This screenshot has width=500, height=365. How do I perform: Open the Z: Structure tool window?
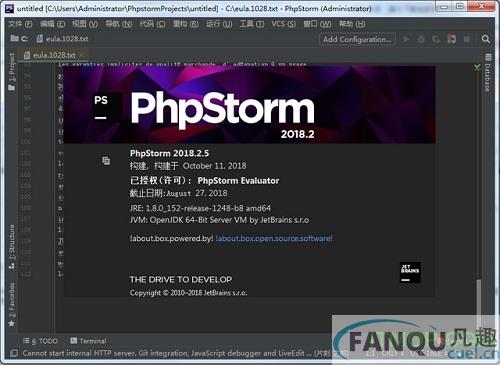point(12,247)
